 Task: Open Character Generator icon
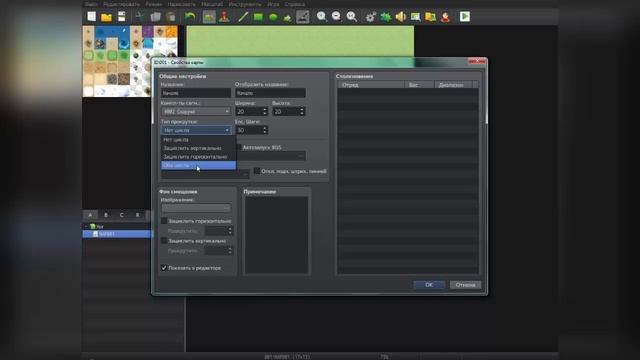(x=445, y=17)
